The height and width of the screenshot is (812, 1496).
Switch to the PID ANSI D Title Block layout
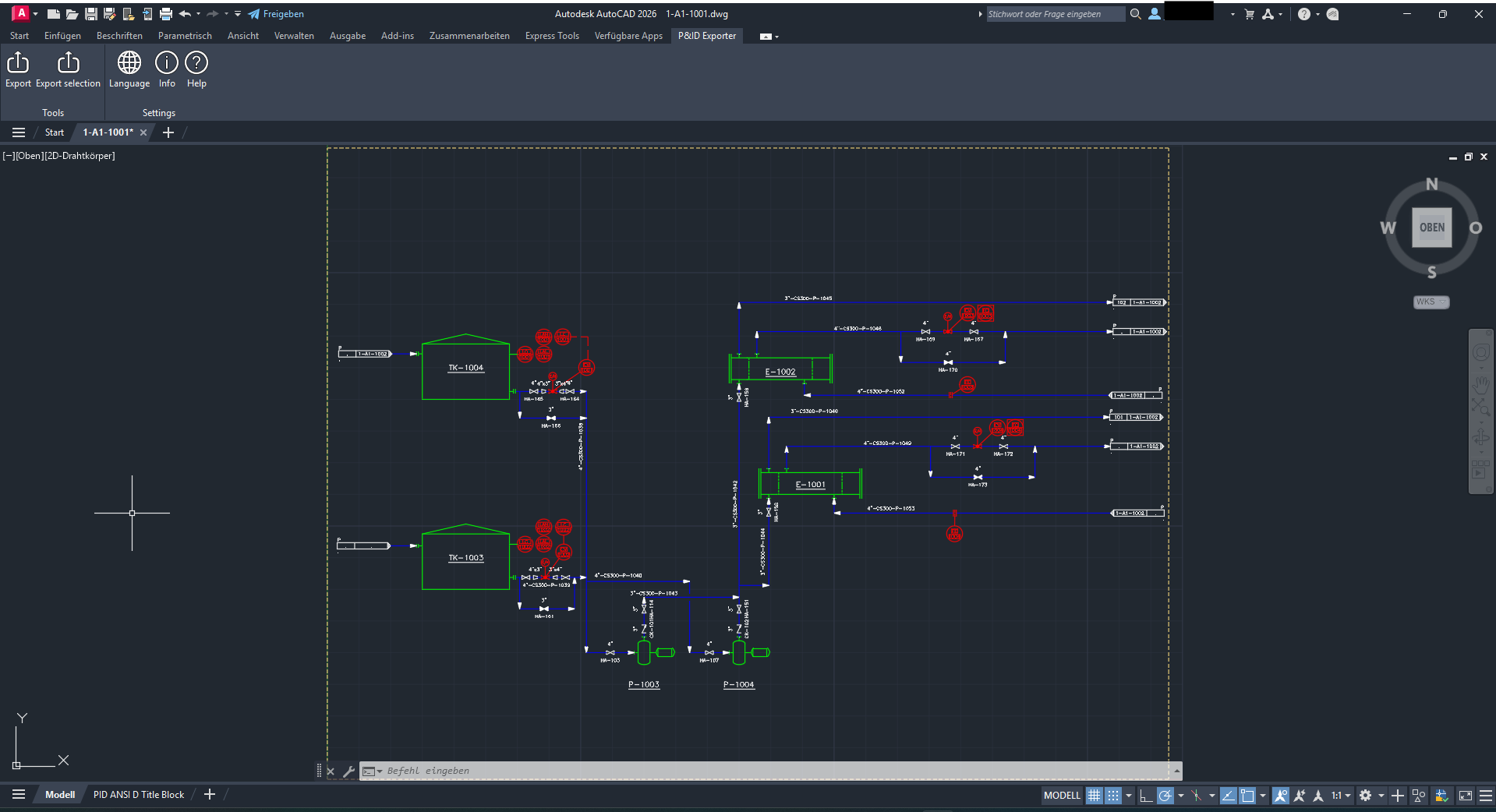[139, 794]
